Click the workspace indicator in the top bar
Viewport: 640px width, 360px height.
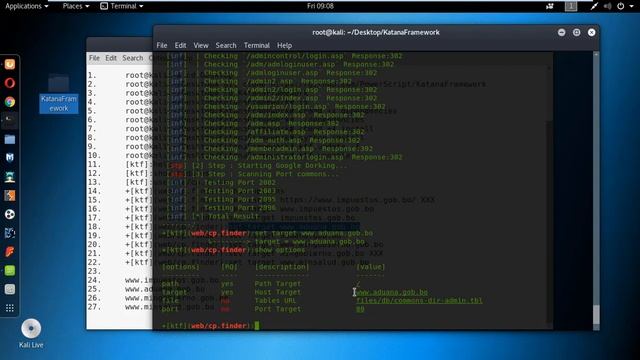571,6
